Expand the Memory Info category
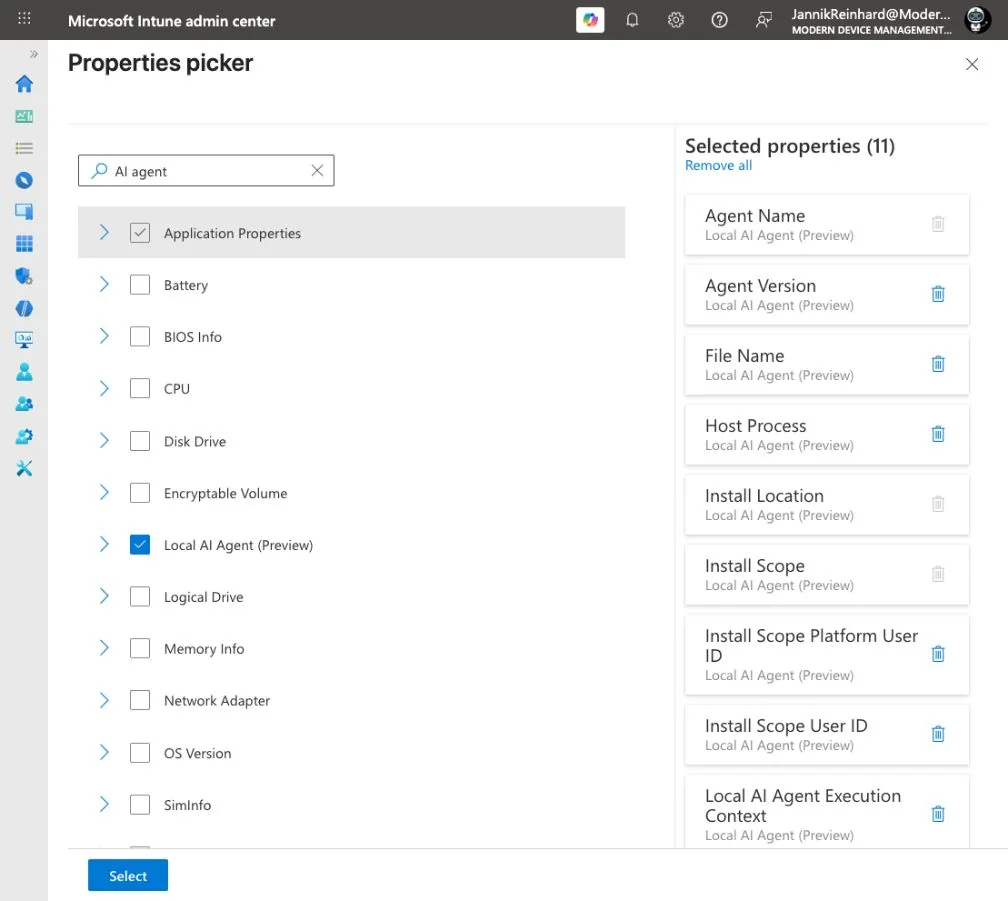 point(104,648)
